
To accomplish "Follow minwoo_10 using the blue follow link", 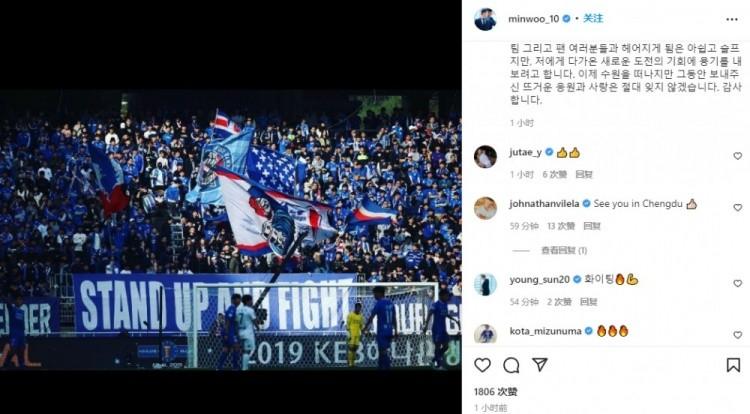I will tap(593, 18).
